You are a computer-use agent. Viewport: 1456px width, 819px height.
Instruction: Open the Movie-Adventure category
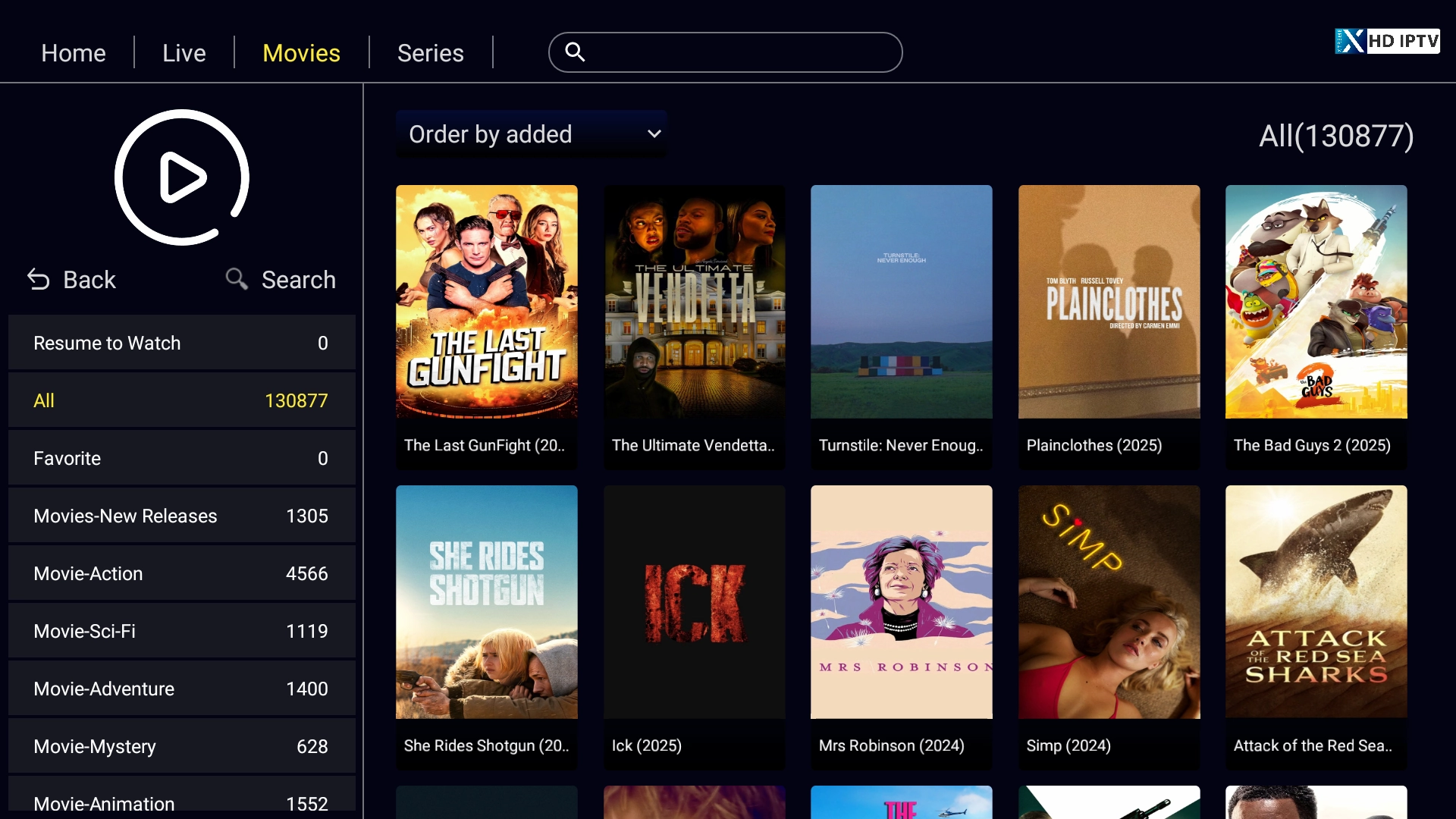coord(182,689)
